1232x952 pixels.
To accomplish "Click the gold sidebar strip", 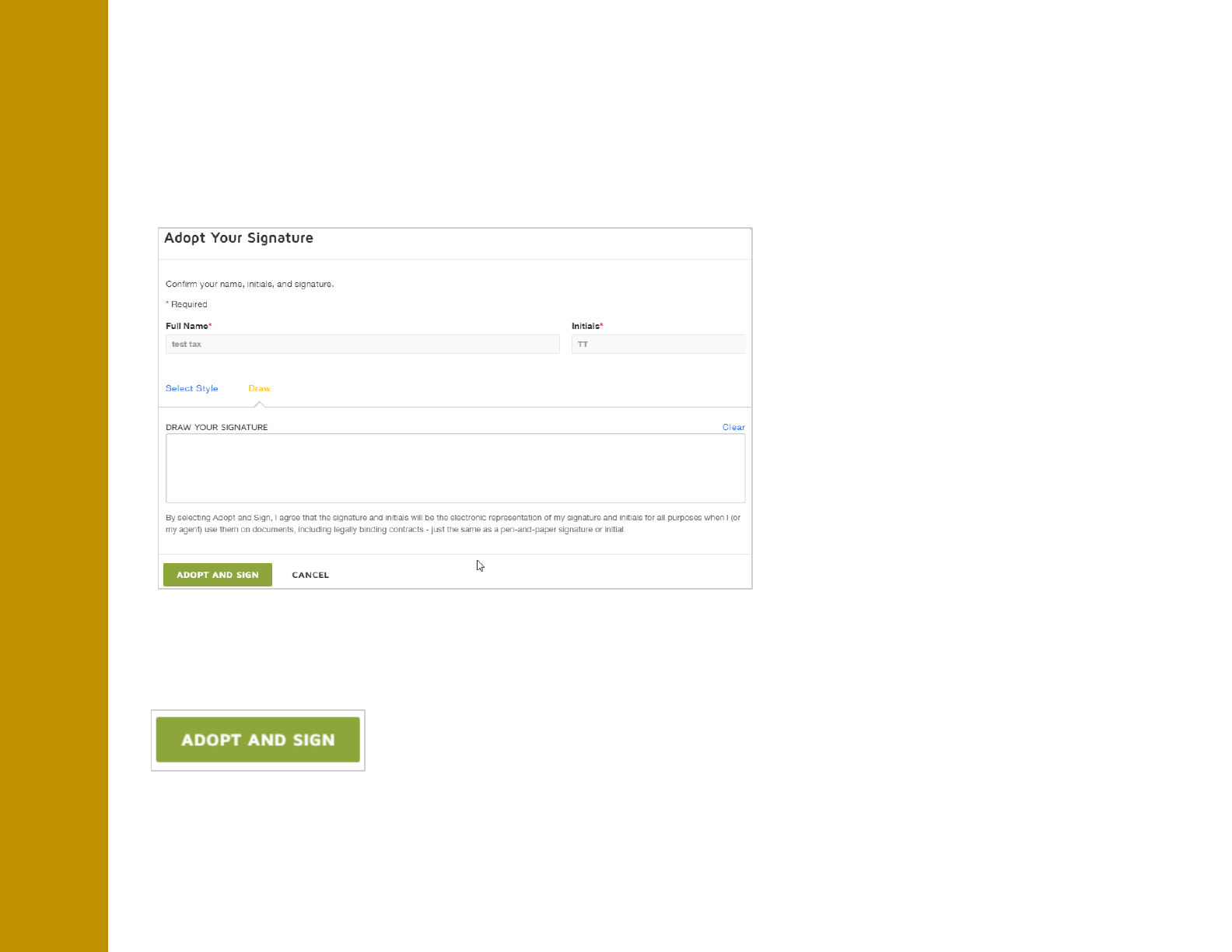I will point(54,476).
